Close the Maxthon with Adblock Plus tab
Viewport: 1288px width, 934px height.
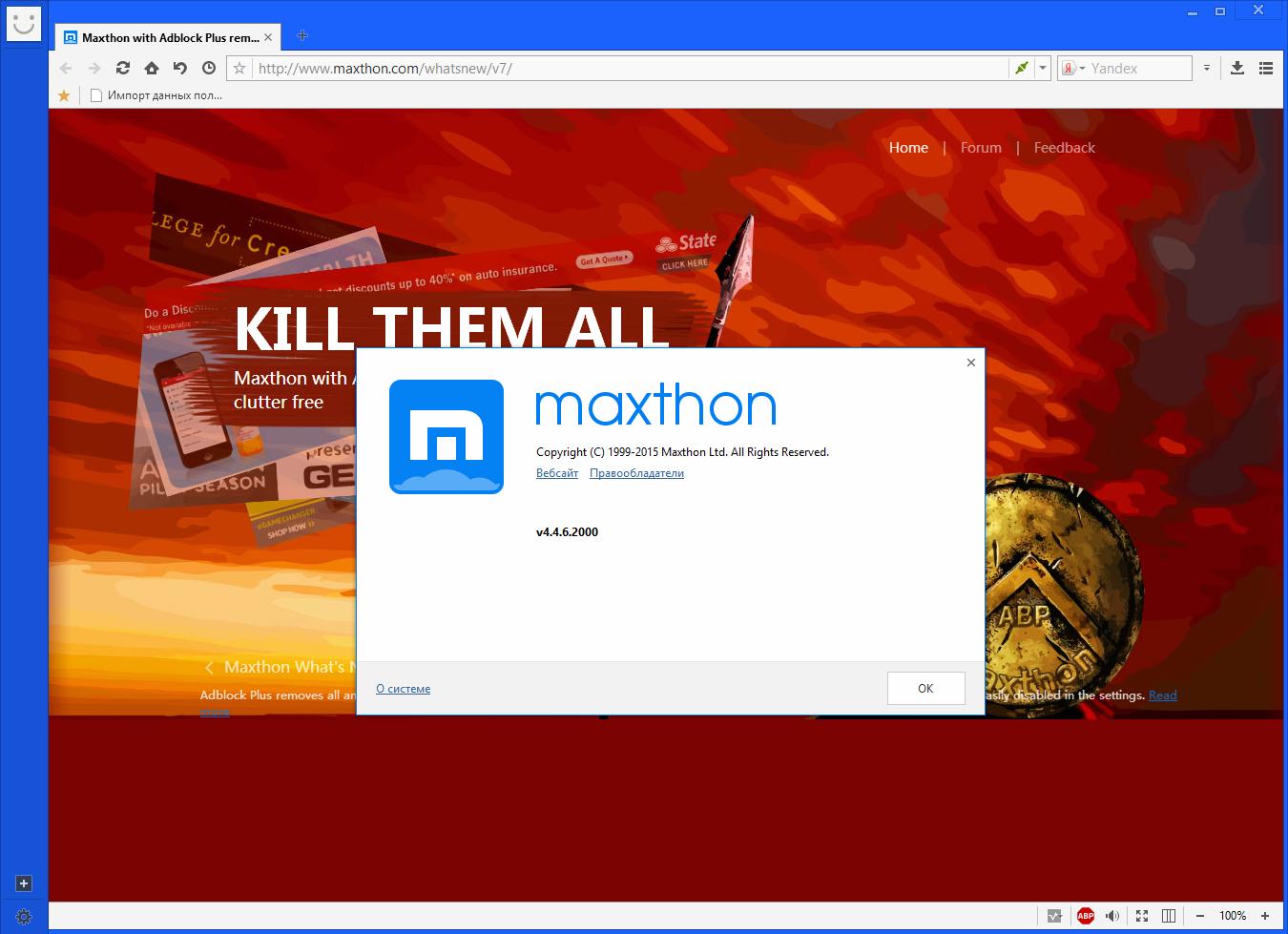pyautogui.click(x=268, y=37)
